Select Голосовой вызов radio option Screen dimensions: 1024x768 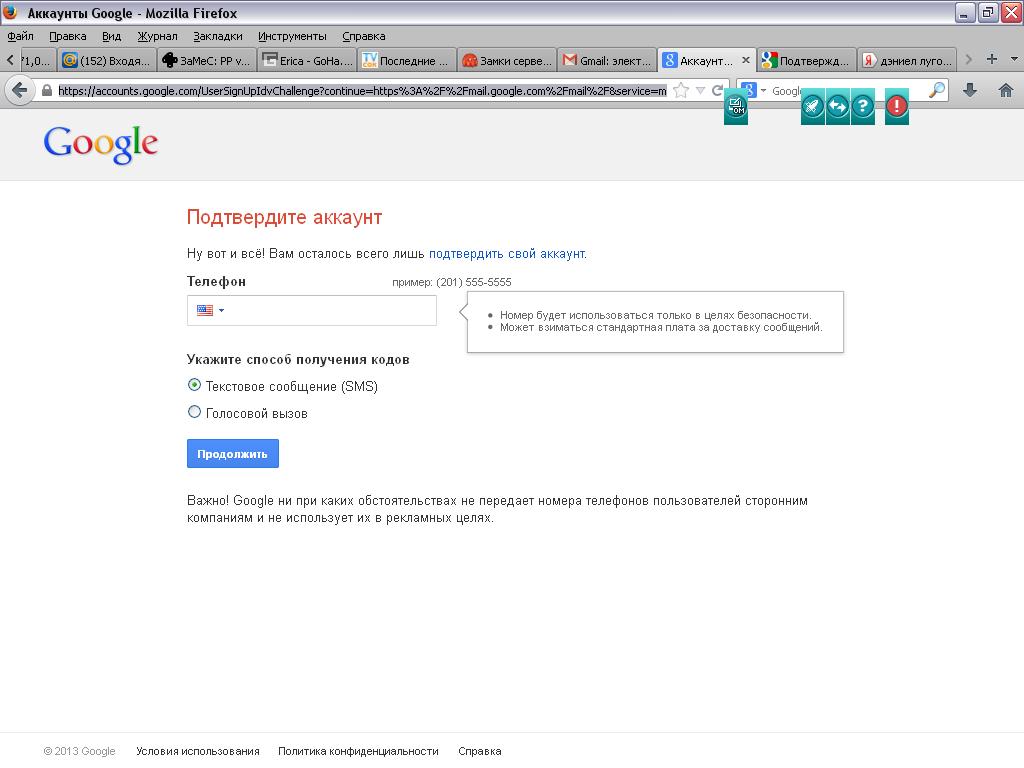coord(194,412)
